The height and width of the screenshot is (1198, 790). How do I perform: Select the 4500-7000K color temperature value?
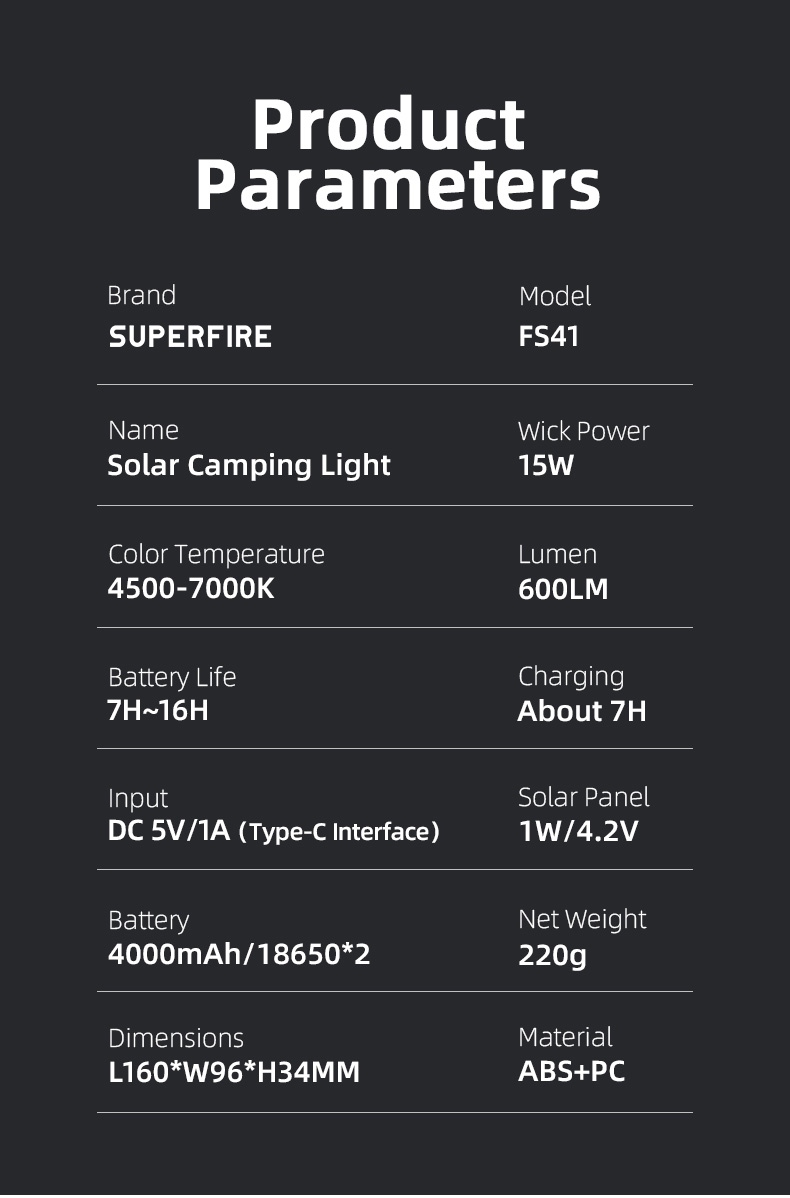pyautogui.click(x=191, y=588)
